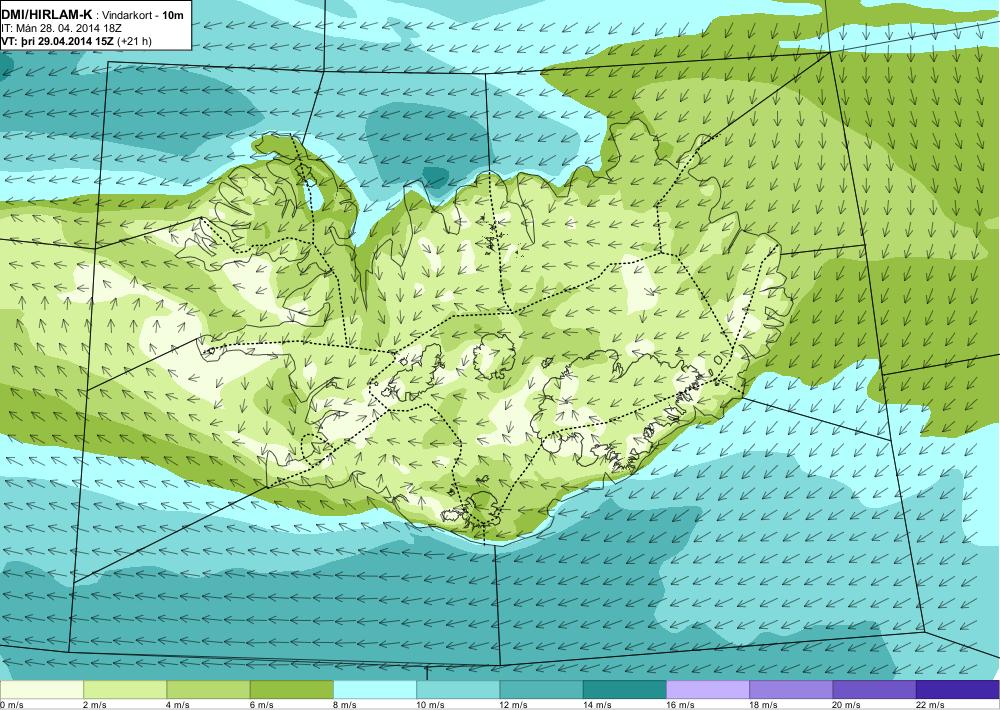This screenshot has height=710, width=1000.
Task: Click the legend swatch between 8 and 10 m/s
Action: 375,690
